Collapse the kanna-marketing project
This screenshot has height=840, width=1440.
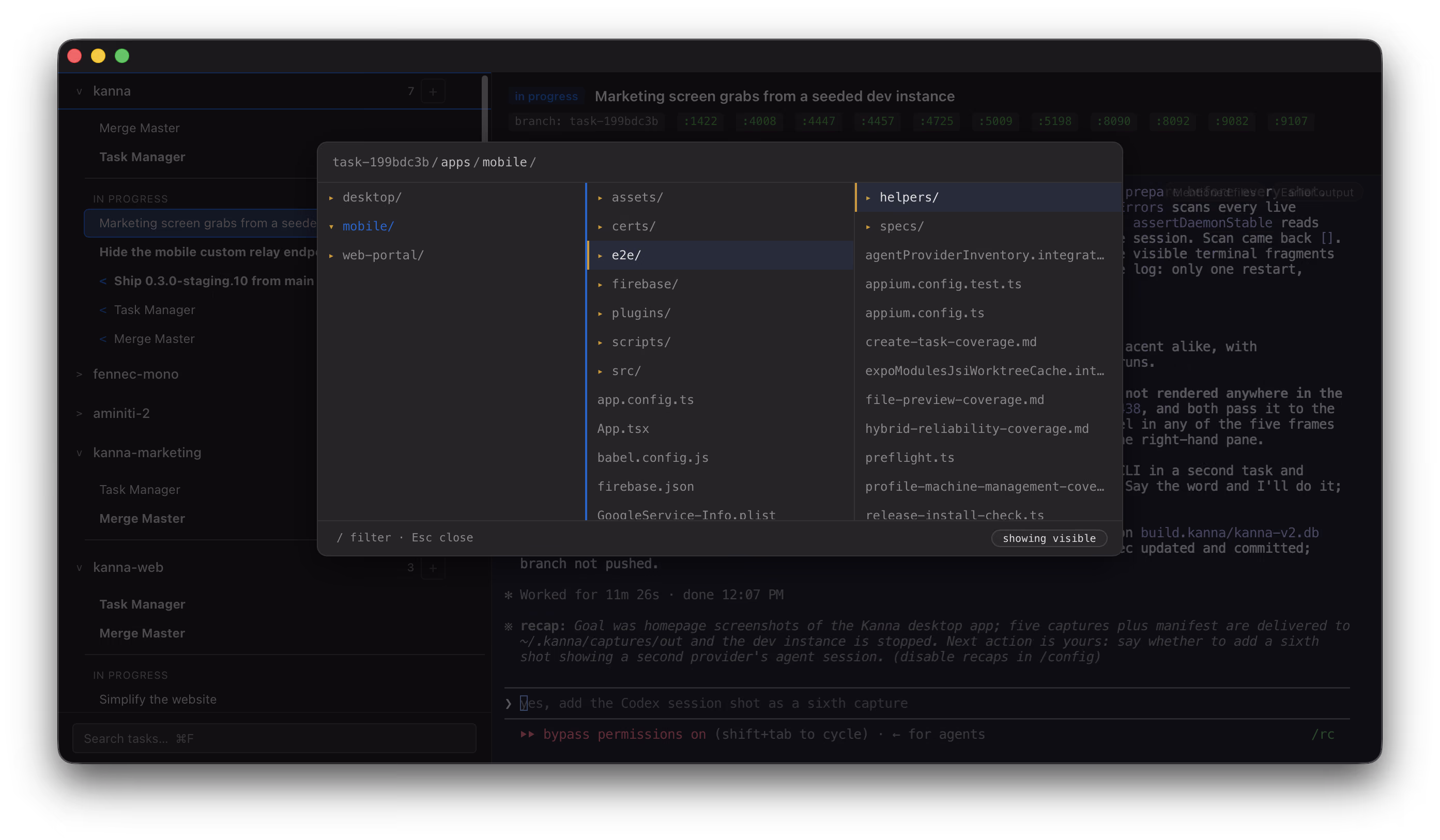click(x=80, y=453)
